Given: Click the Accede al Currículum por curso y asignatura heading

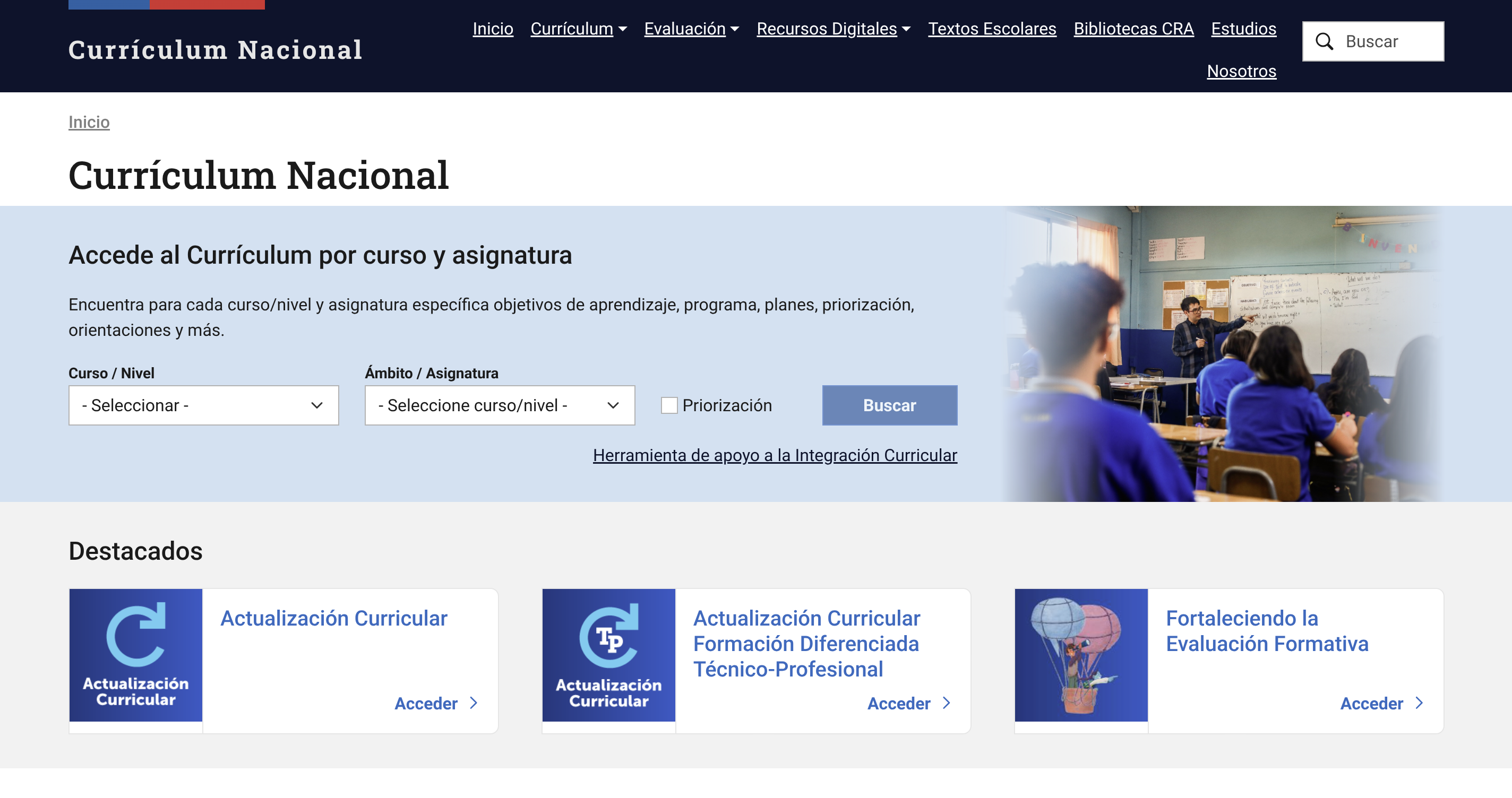Looking at the screenshot, I should coord(321,255).
